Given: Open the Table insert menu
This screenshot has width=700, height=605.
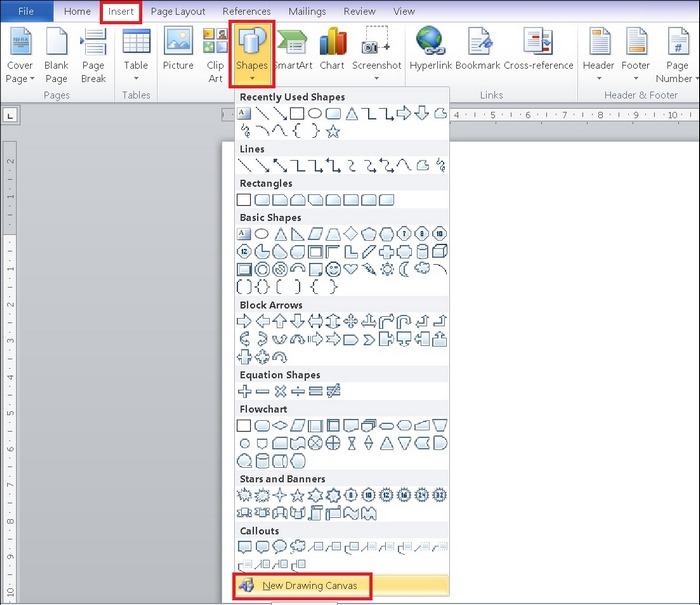Looking at the screenshot, I should 136,55.
